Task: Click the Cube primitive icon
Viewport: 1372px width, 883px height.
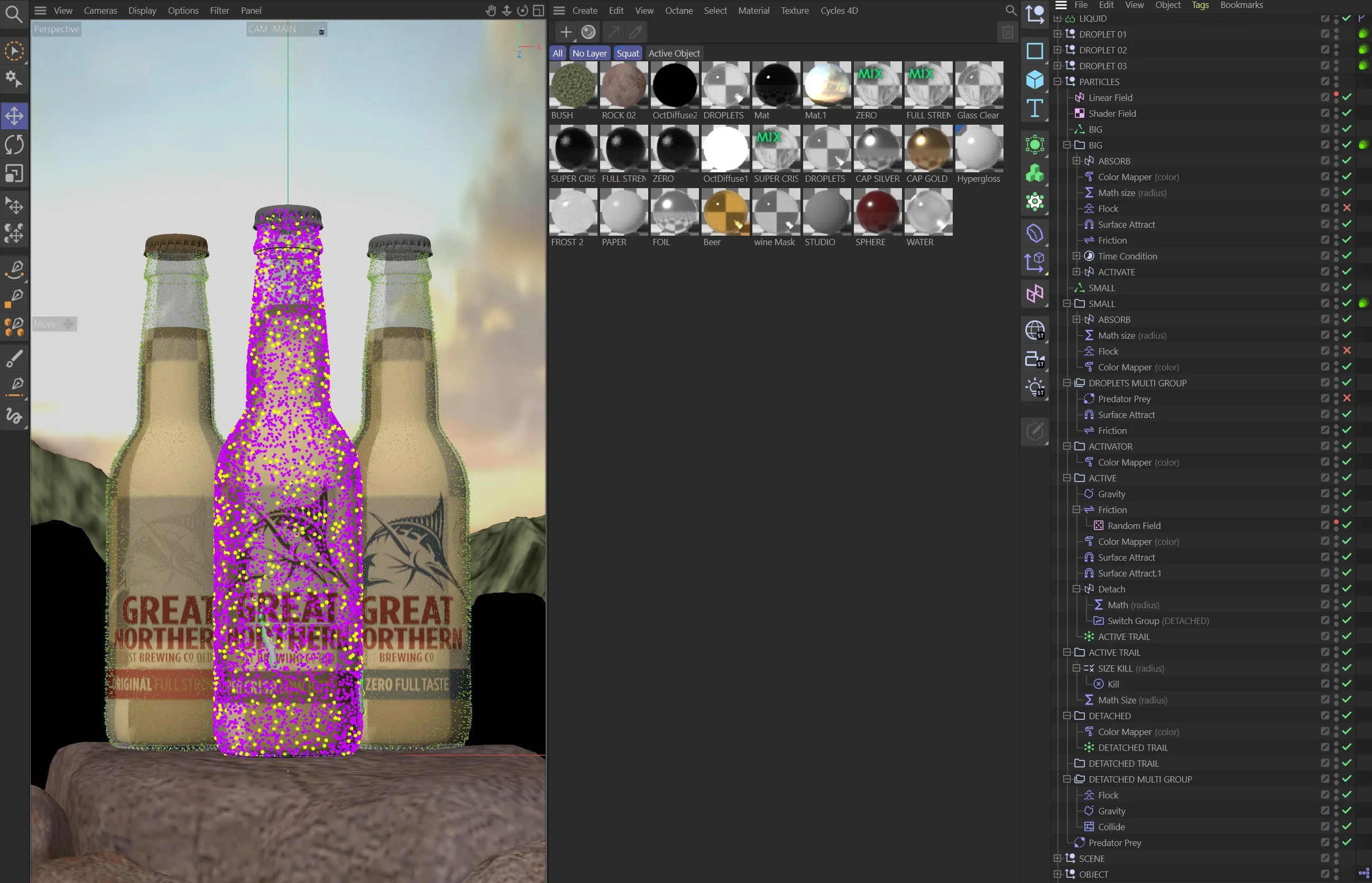Action: tap(1034, 80)
